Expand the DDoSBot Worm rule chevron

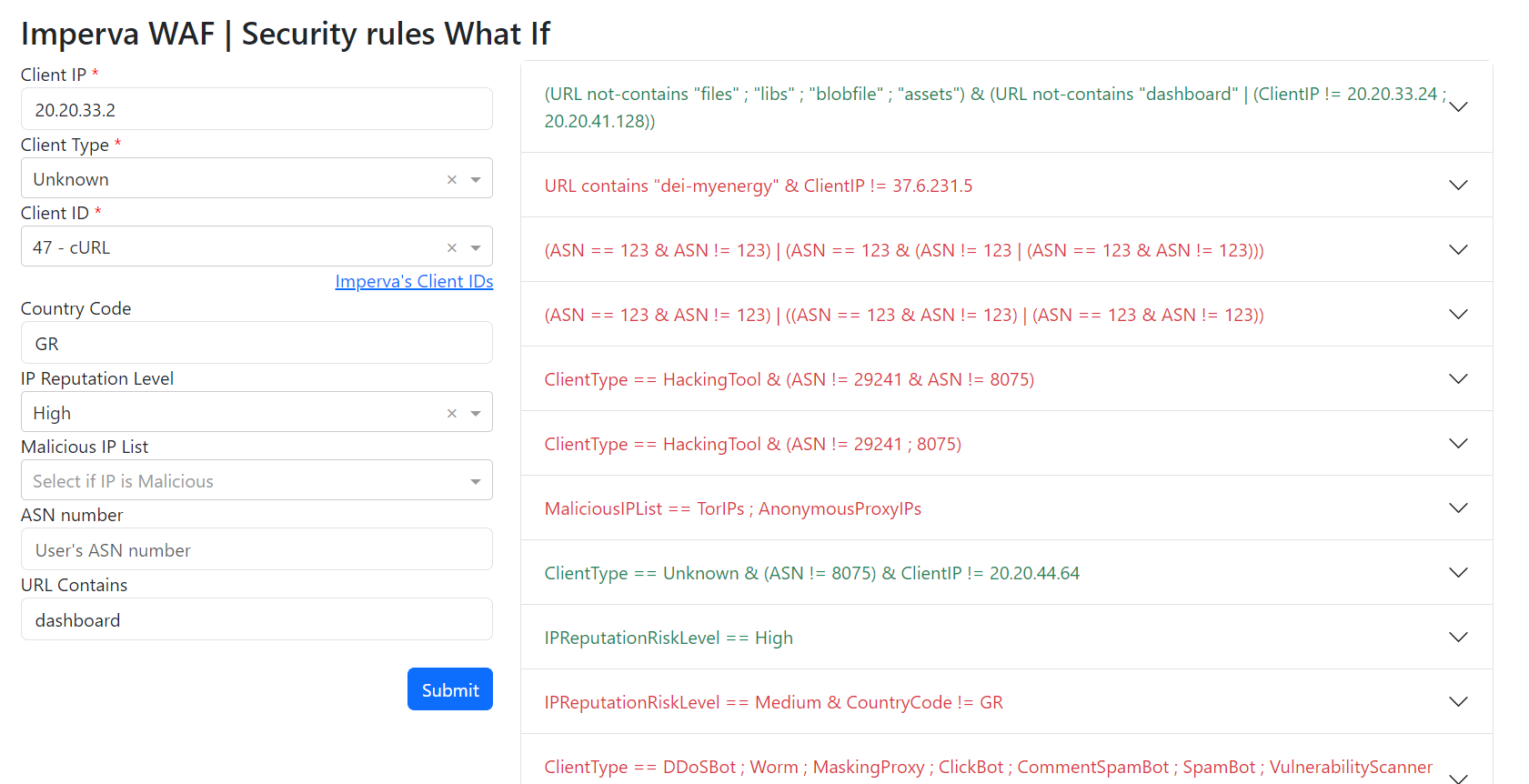point(1458,778)
